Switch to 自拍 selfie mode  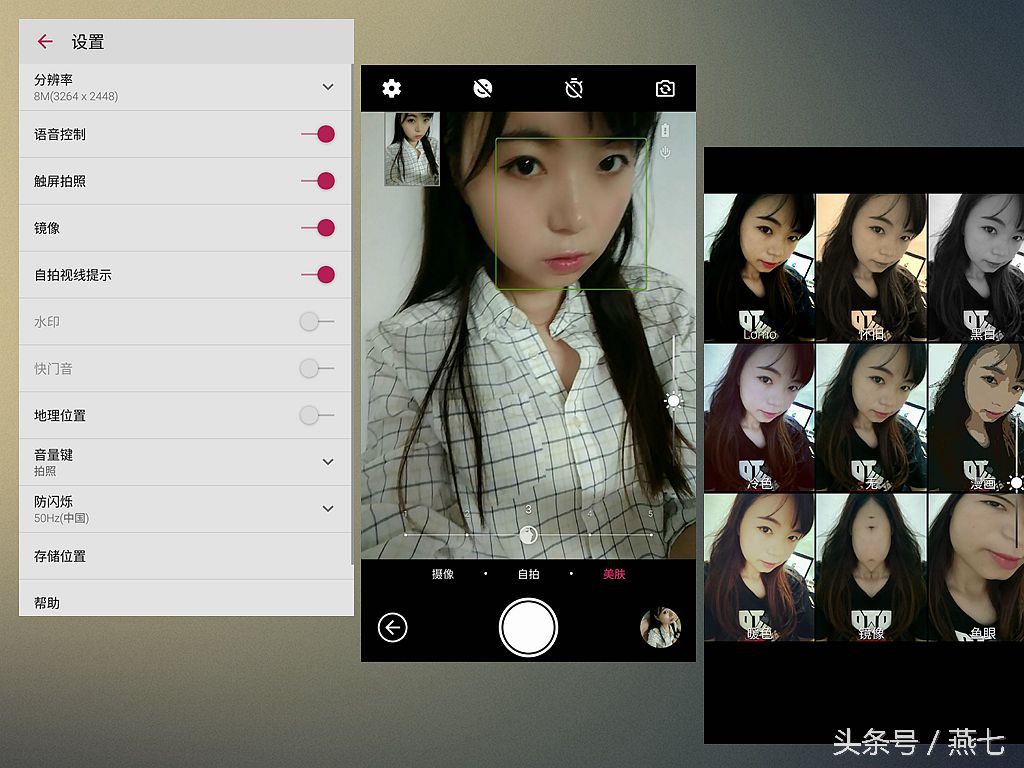click(528, 574)
